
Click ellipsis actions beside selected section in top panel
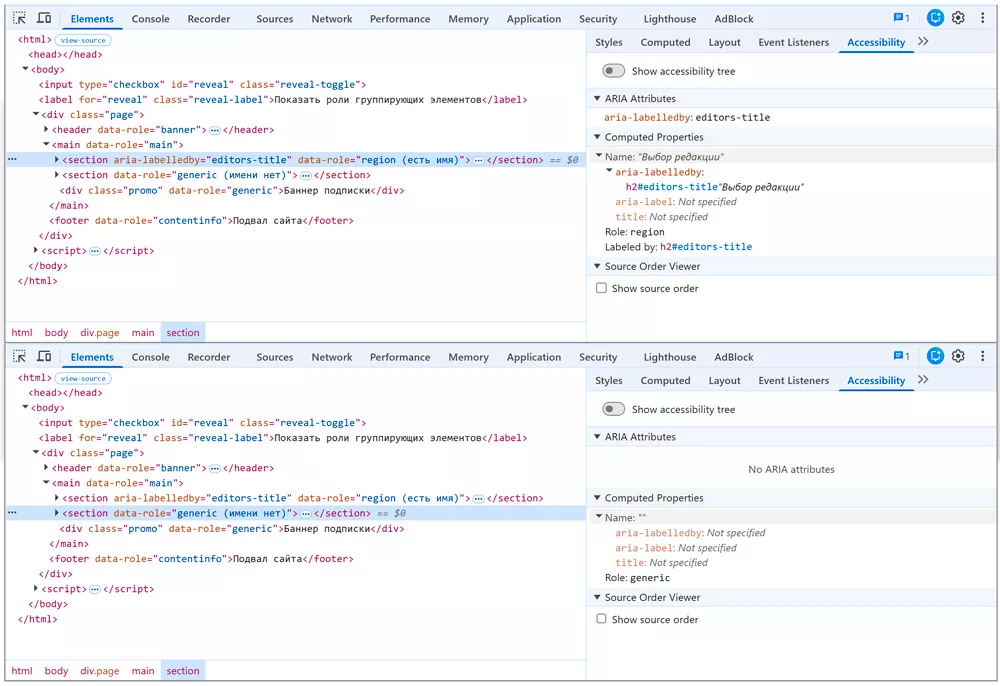coord(12,159)
